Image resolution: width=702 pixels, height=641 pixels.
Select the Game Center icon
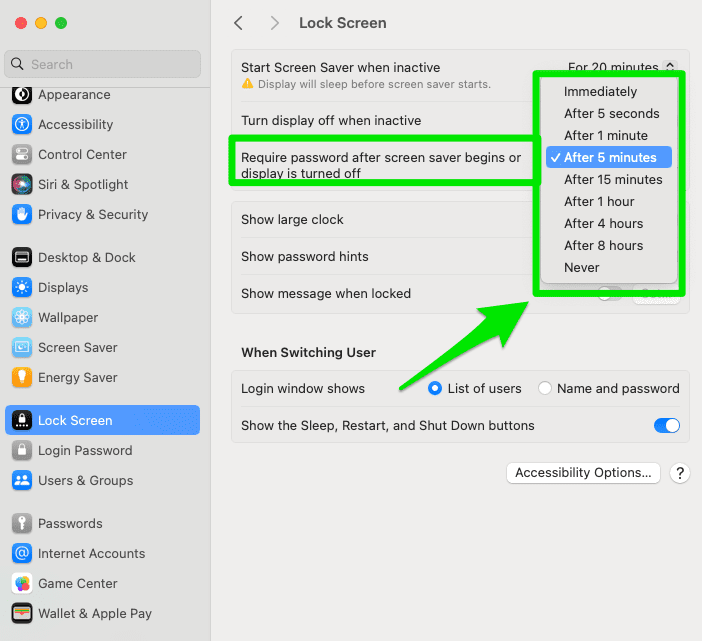[22, 584]
